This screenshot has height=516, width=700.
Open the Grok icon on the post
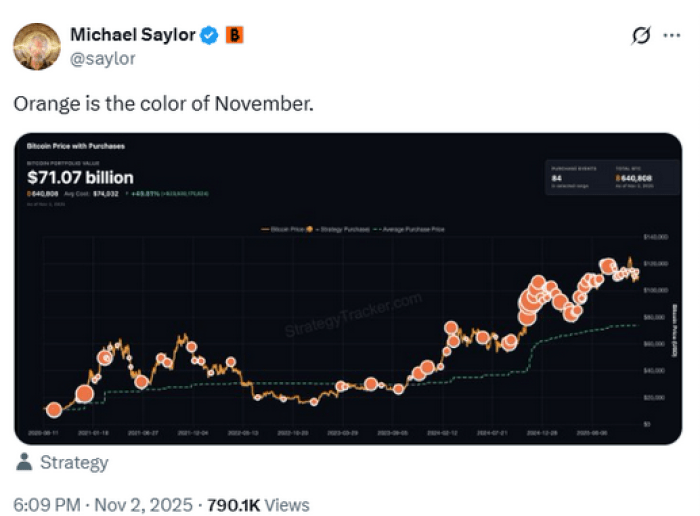tap(641, 37)
